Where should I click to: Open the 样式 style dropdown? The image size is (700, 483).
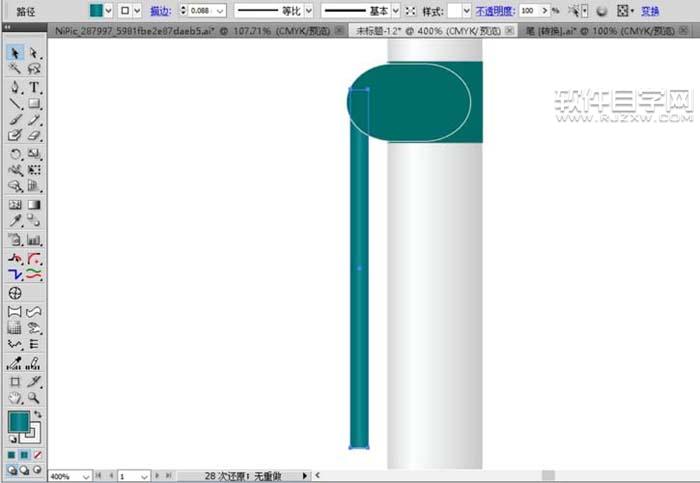[466, 10]
